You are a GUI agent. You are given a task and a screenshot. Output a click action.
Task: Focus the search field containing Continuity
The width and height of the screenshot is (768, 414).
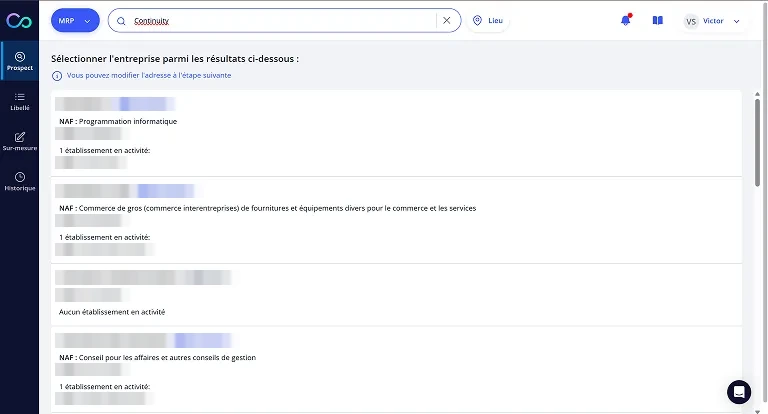coord(283,21)
